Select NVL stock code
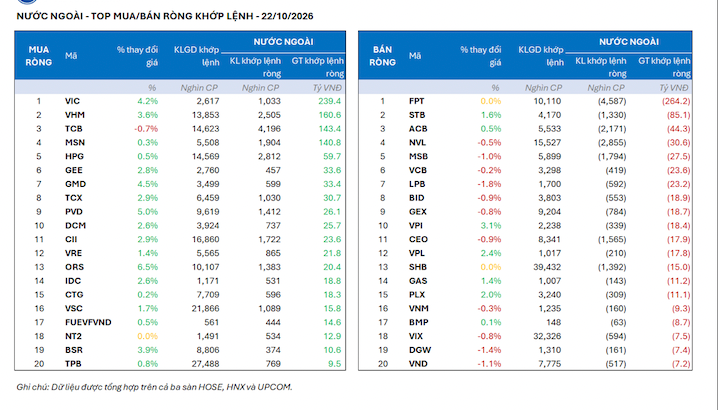The width and height of the screenshot is (718, 410). click(417, 142)
